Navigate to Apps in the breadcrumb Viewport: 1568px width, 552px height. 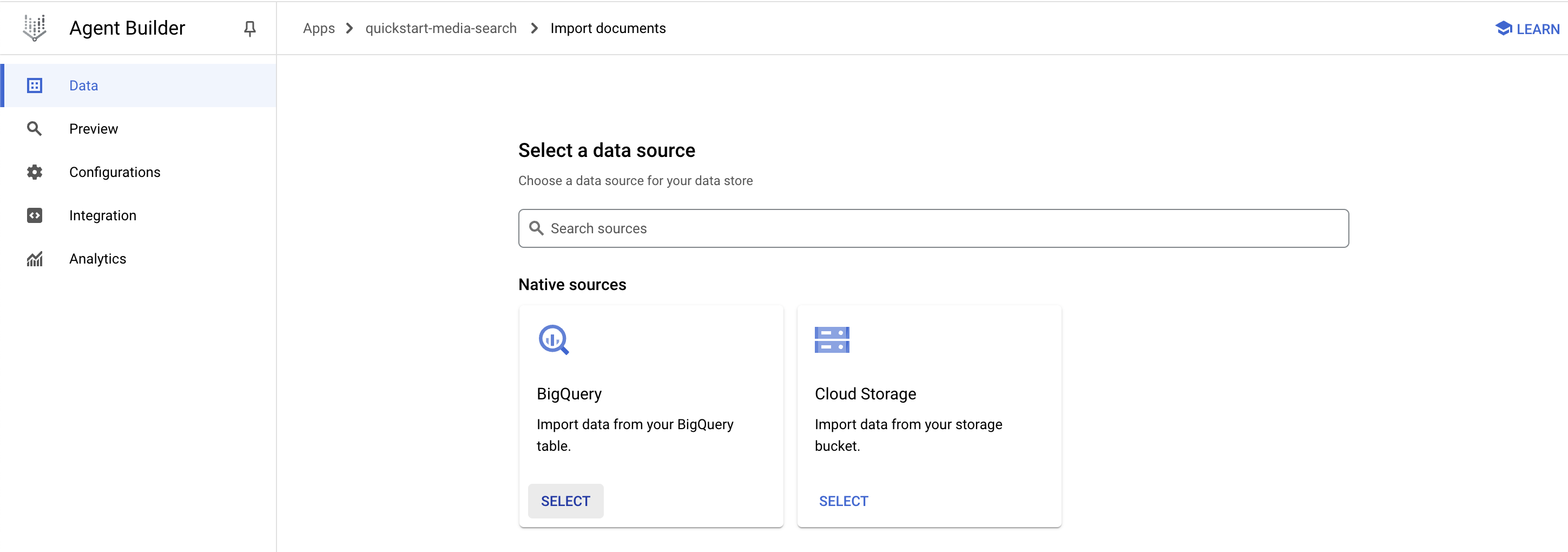pos(318,29)
